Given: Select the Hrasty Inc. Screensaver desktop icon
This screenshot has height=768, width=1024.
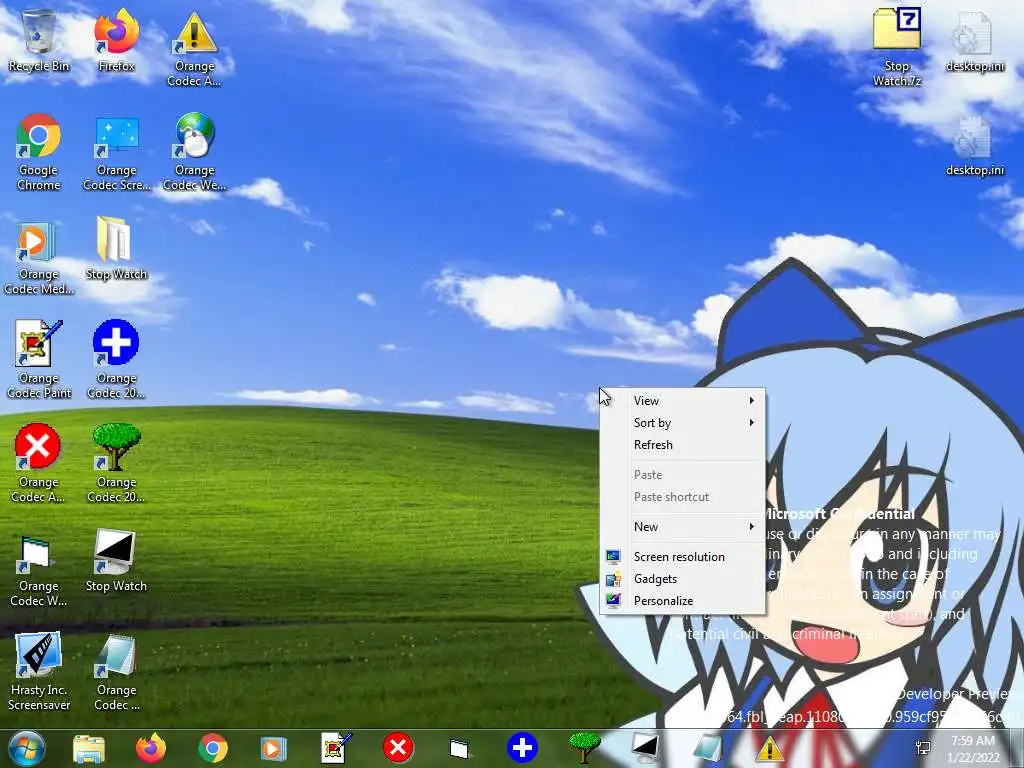Looking at the screenshot, I should click(39, 672).
